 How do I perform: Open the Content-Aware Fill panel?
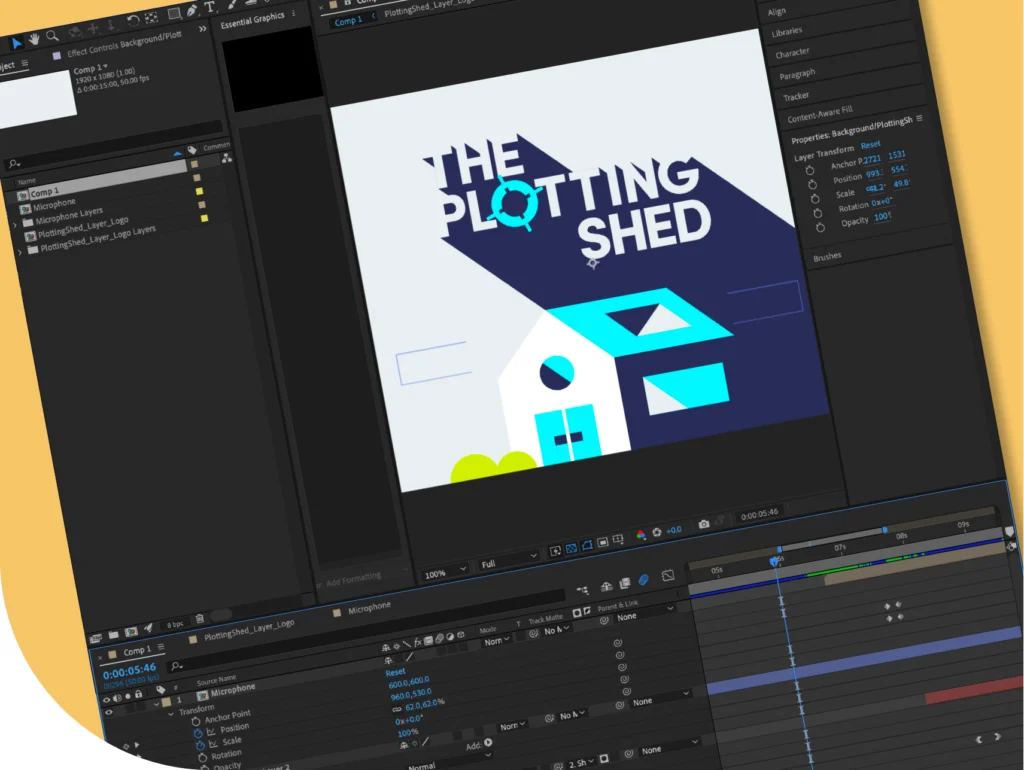pos(820,114)
